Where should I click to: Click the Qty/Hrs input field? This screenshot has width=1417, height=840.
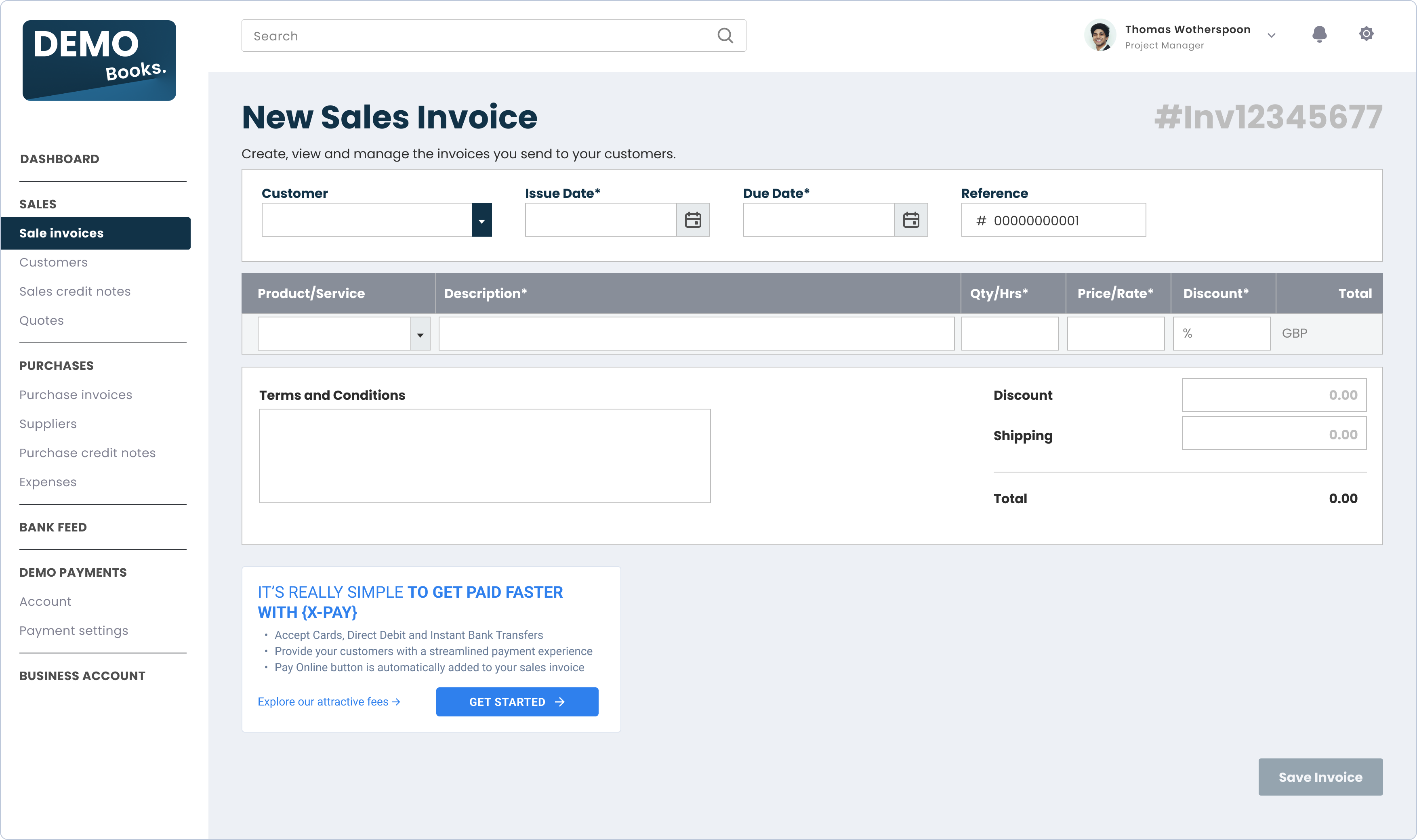(x=1010, y=334)
